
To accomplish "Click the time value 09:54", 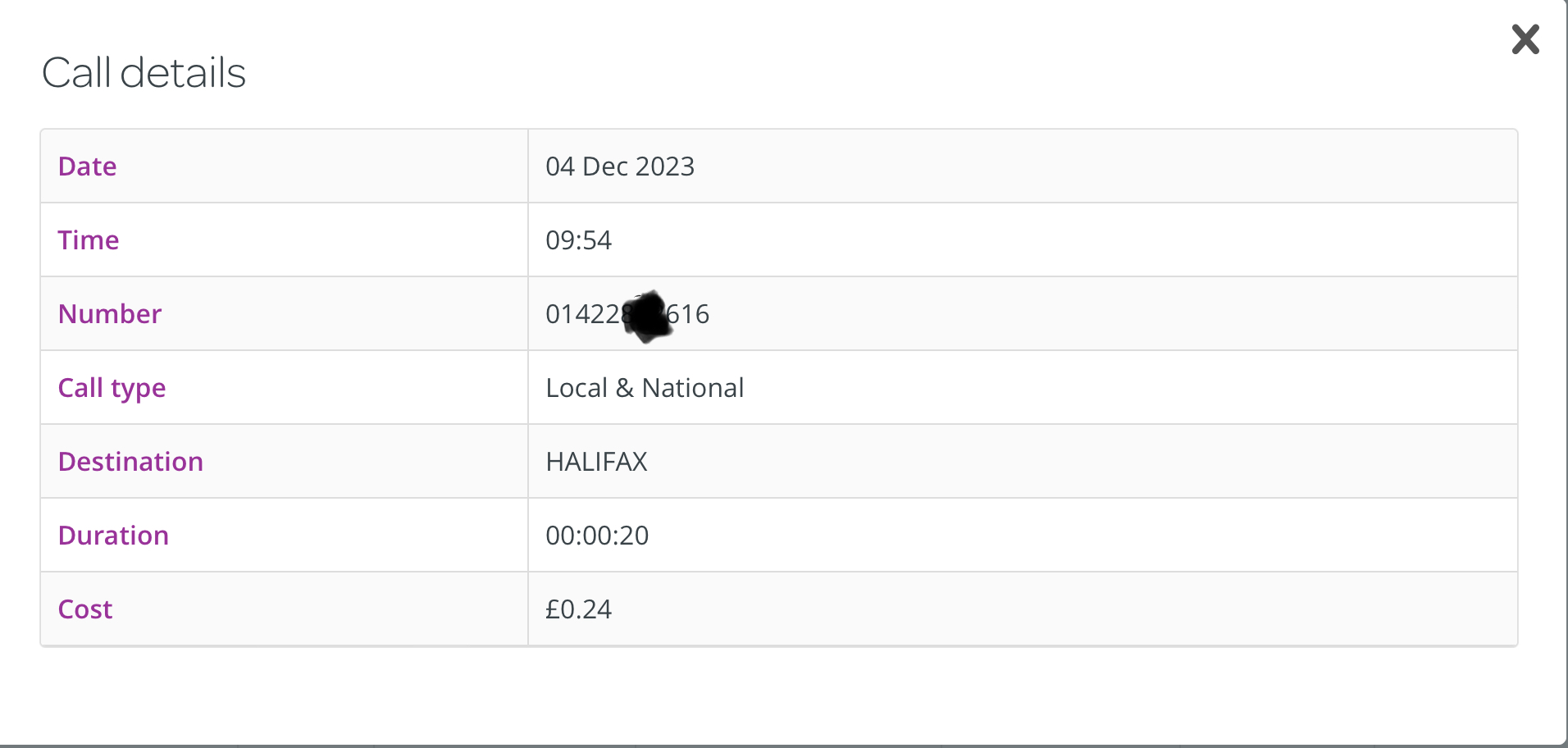I will pos(579,240).
